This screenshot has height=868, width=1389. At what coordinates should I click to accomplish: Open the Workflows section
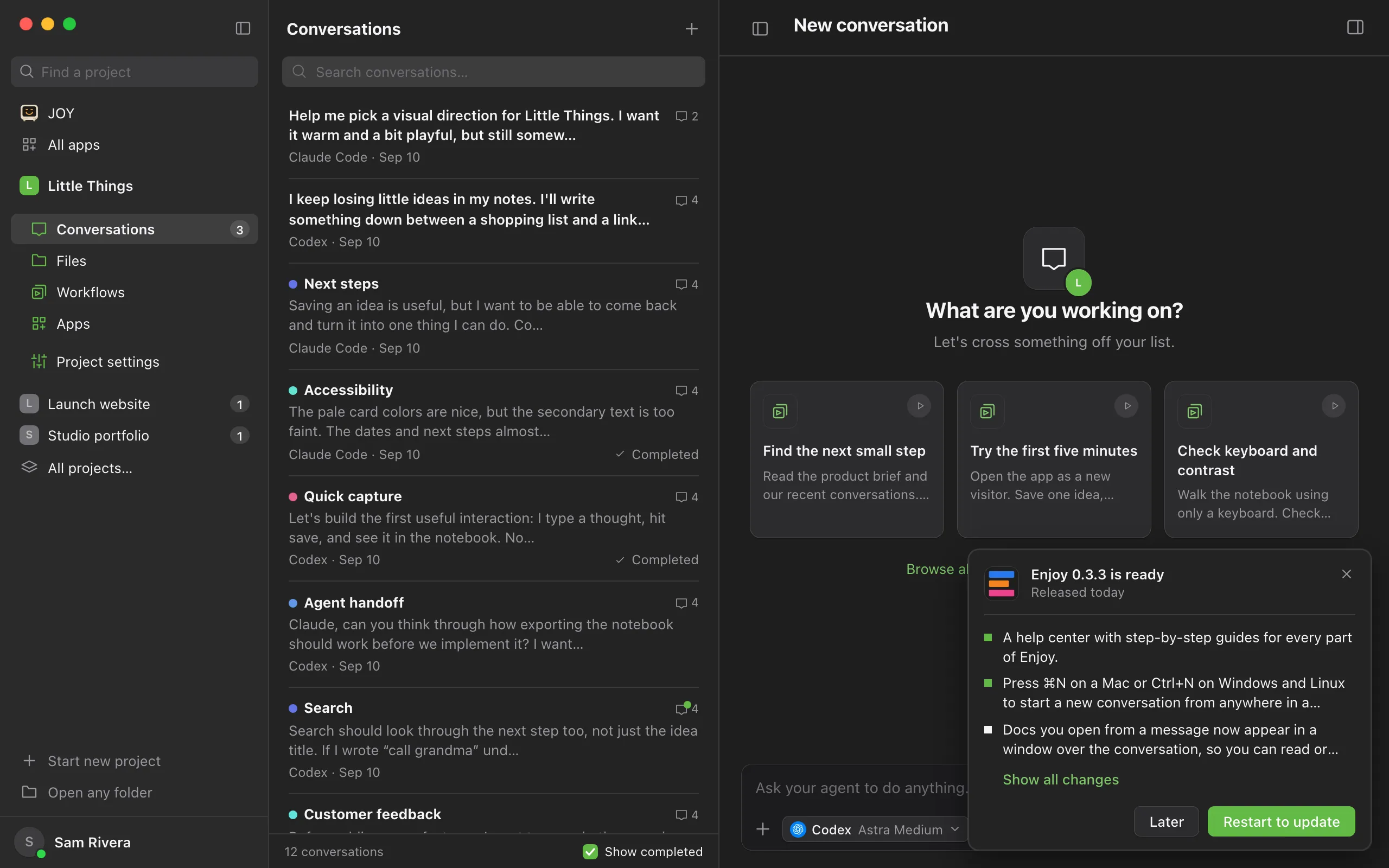[135, 292]
